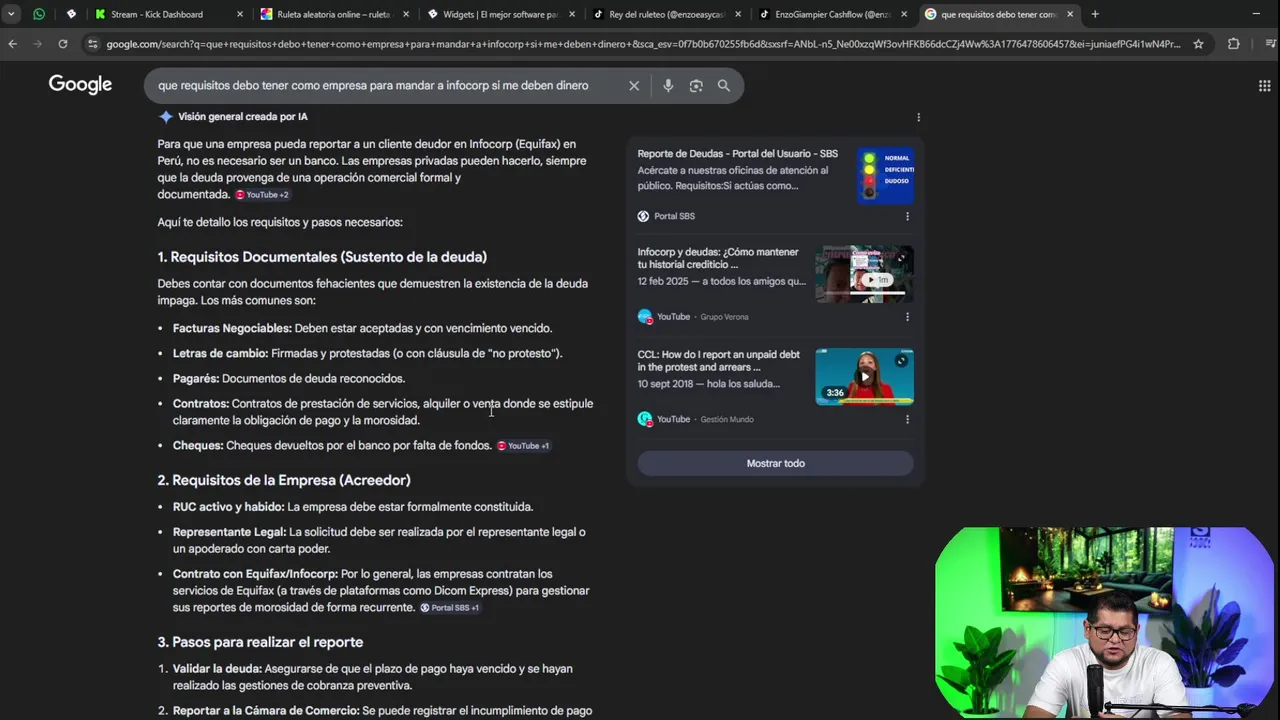This screenshot has height=720, width=1280.
Task: Open the Stream - Kick Dashboard tab
Action: (x=157, y=14)
